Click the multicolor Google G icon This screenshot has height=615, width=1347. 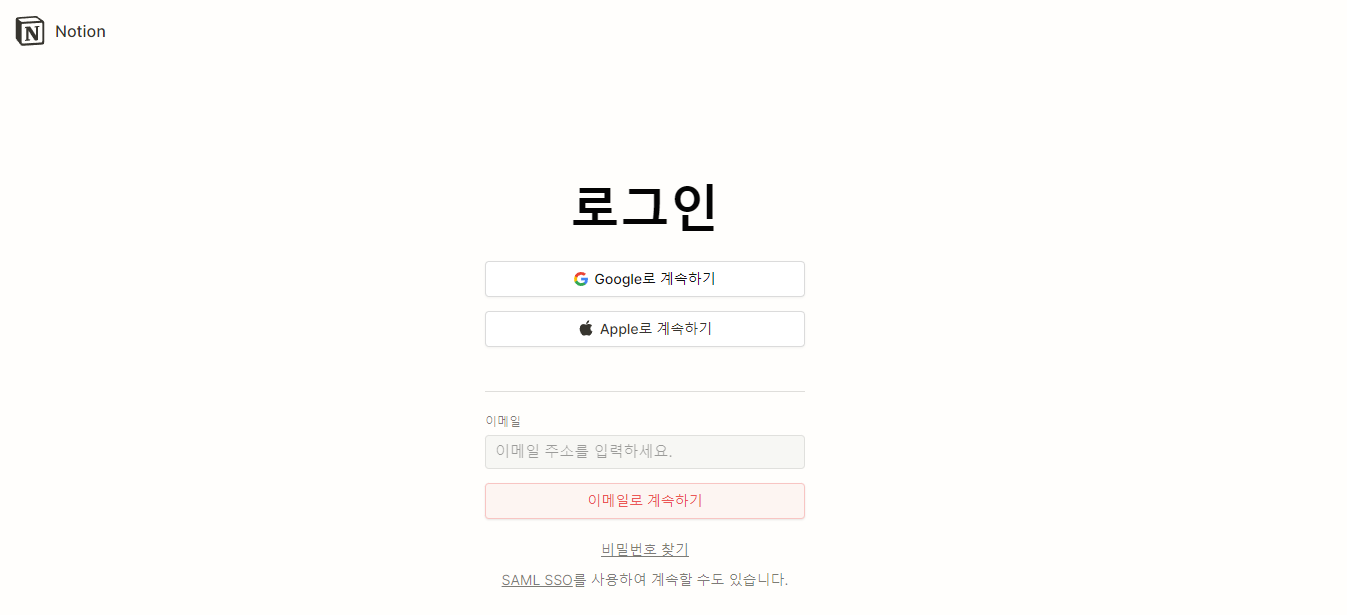coord(581,279)
